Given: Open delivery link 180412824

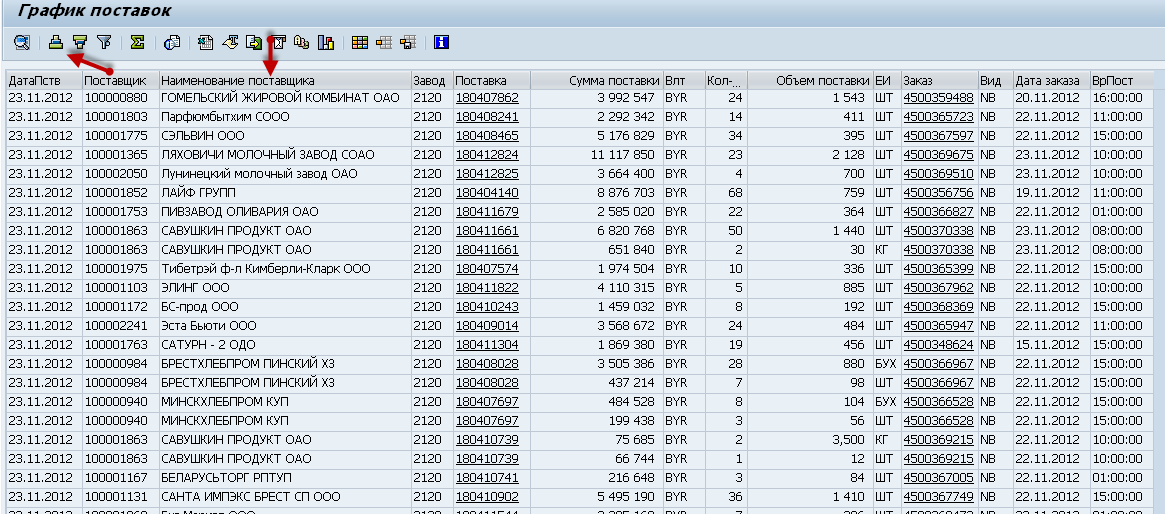Looking at the screenshot, I should [487, 155].
